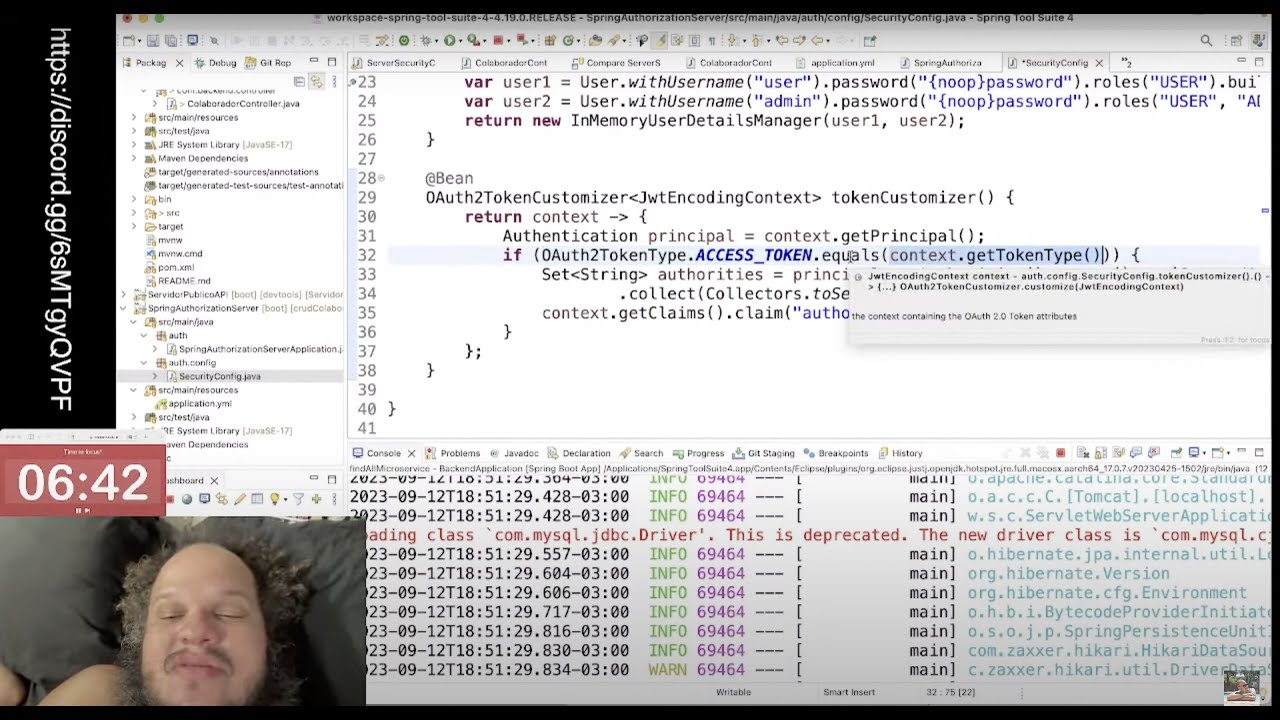Switch to the History tab
The image size is (1280, 720).
point(899,453)
